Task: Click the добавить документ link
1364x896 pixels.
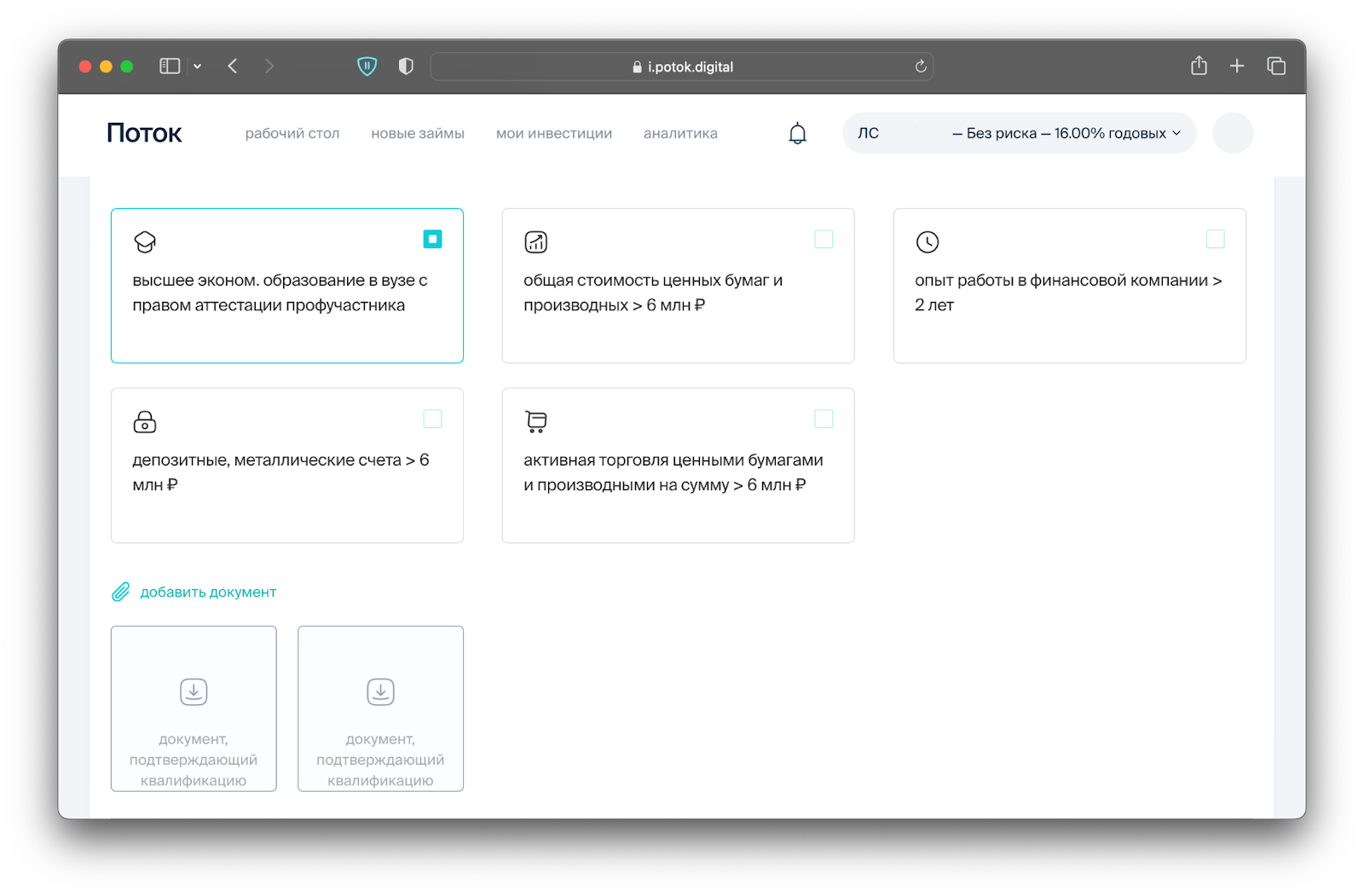Action: tap(208, 592)
